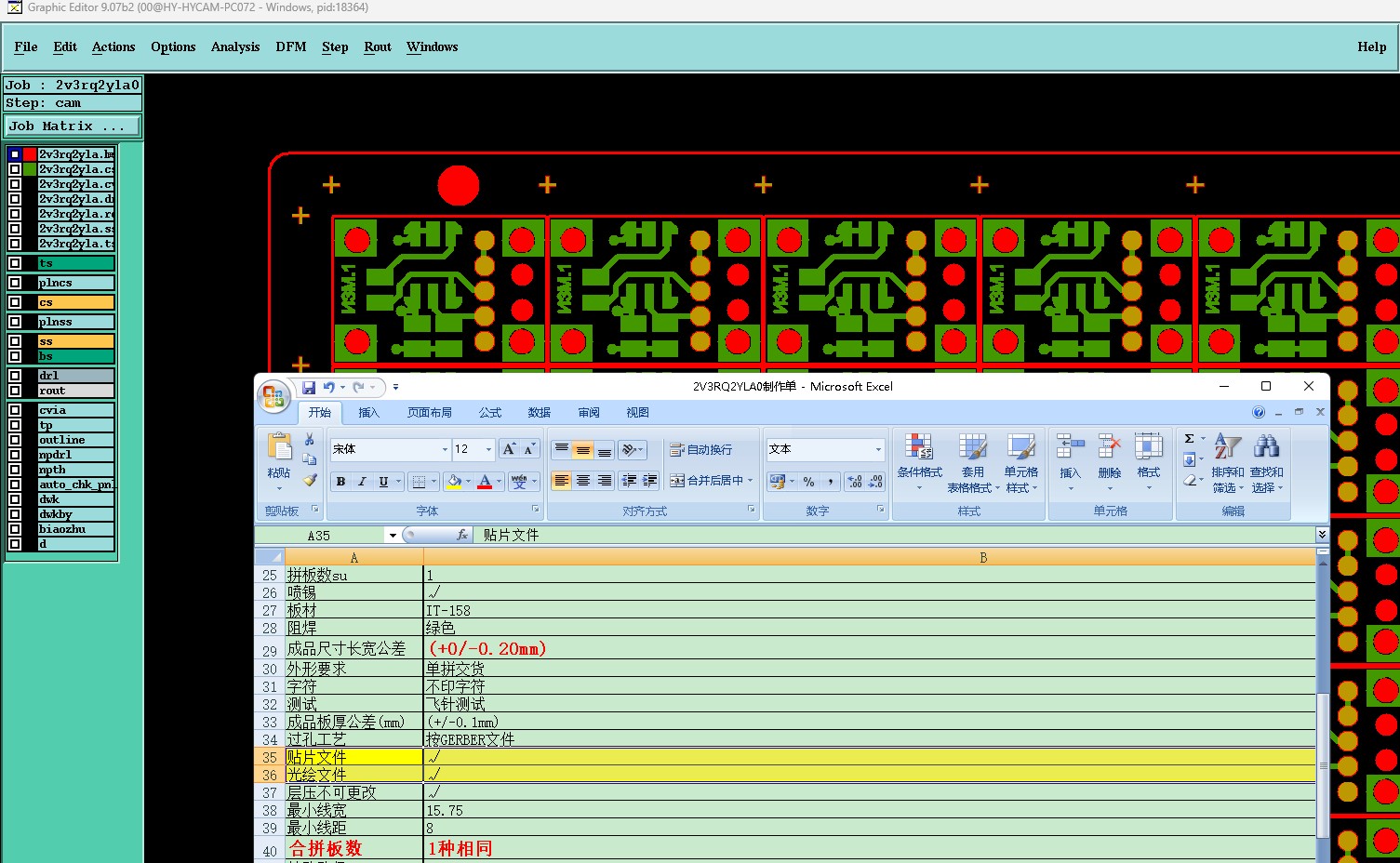This screenshot has height=863, width=1400.
Task: Undo last action in Excel toolbar
Action: [328, 387]
